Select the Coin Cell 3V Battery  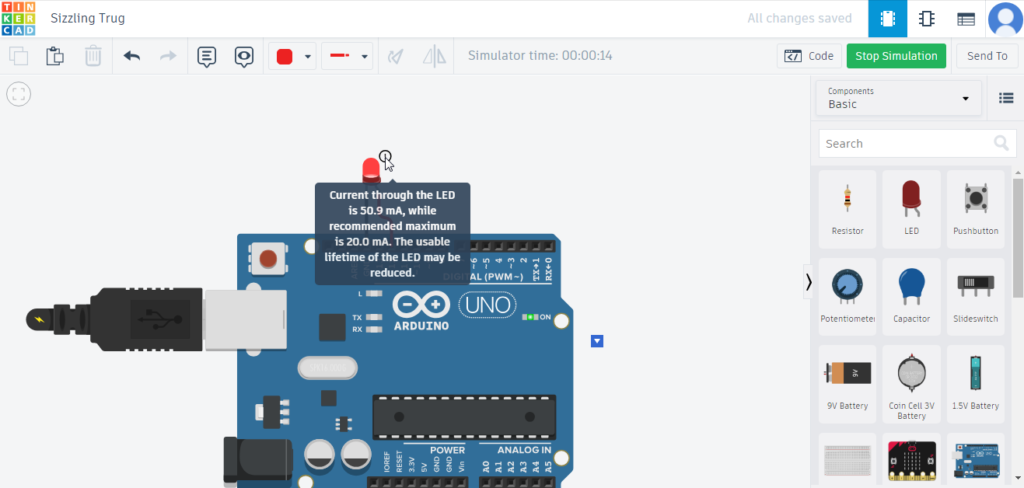click(x=911, y=384)
